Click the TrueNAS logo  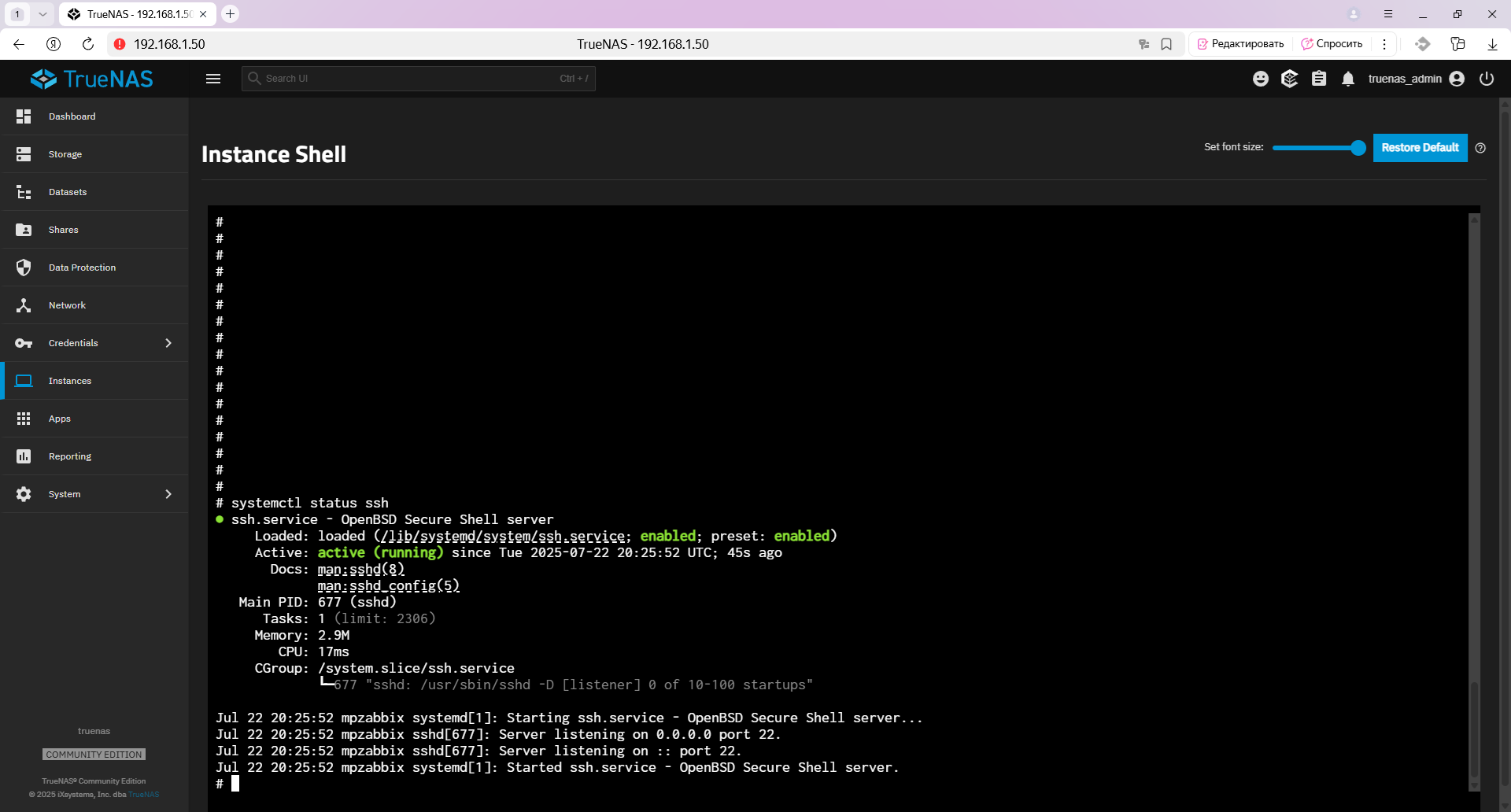[92, 79]
